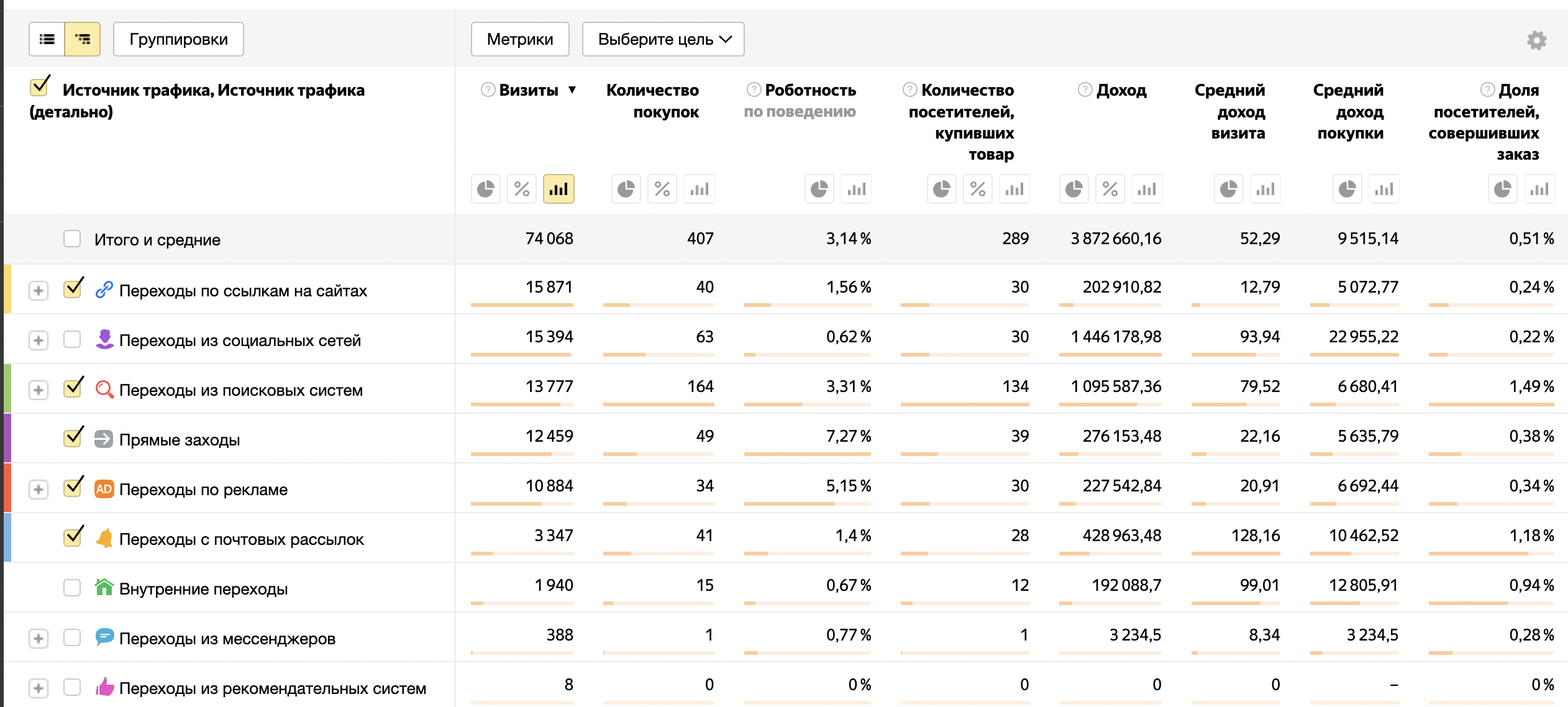The width and height of the screenshot is (1568, 707).
Task: Select bar chart icon under Доход column
Action: tap(1146, 189)
